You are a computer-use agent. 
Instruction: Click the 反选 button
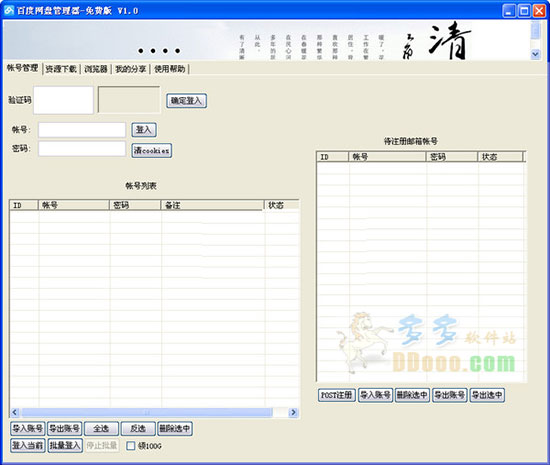tap(138, 429)
